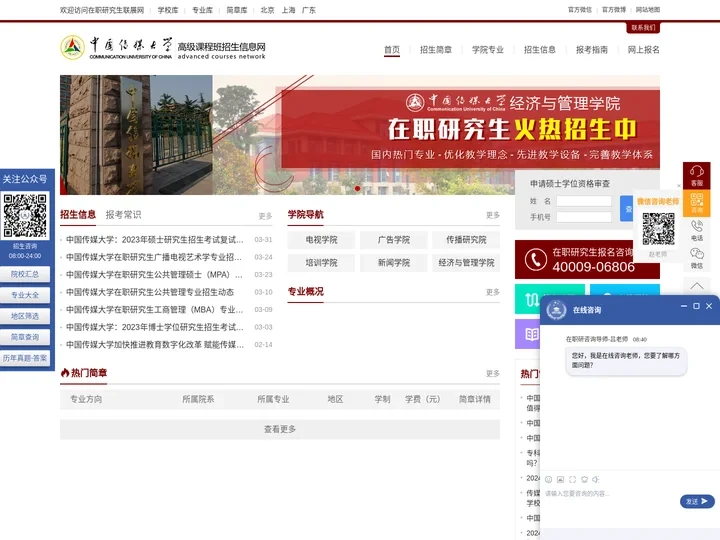Close the 在线咨询 chat window
Image resolution: width=720 pixels, height=540 pixels.
pyautogui.click(x=709, y=306)
